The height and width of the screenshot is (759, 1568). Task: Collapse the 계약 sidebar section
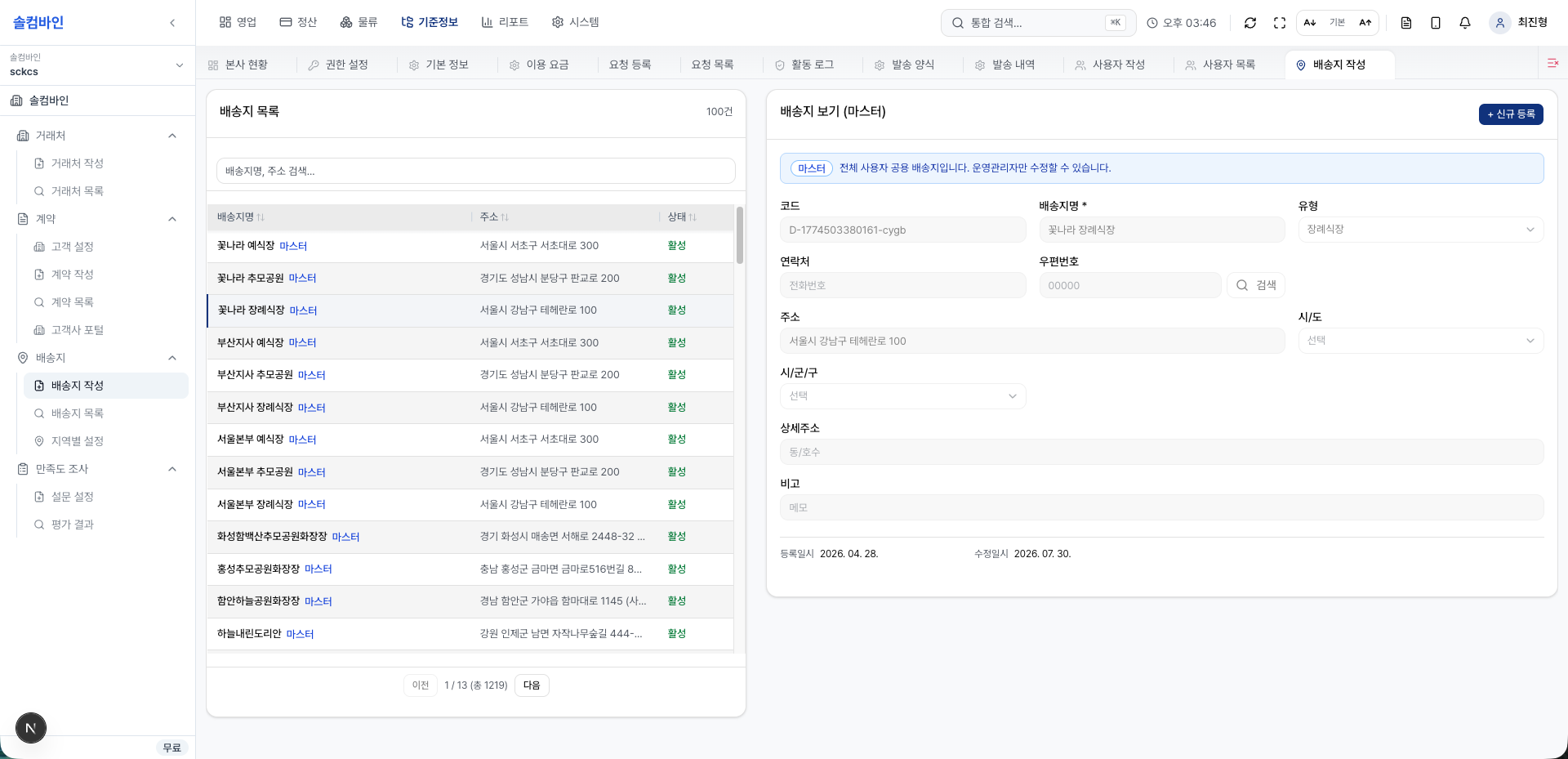point(97,219)
